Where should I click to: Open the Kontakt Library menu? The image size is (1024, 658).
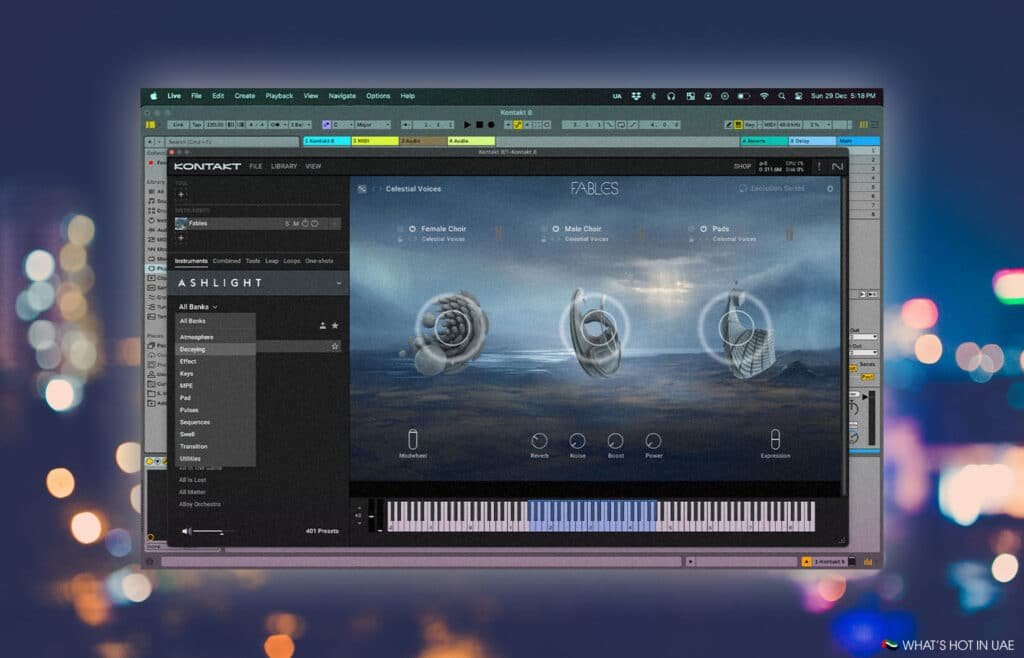[284, 166]
